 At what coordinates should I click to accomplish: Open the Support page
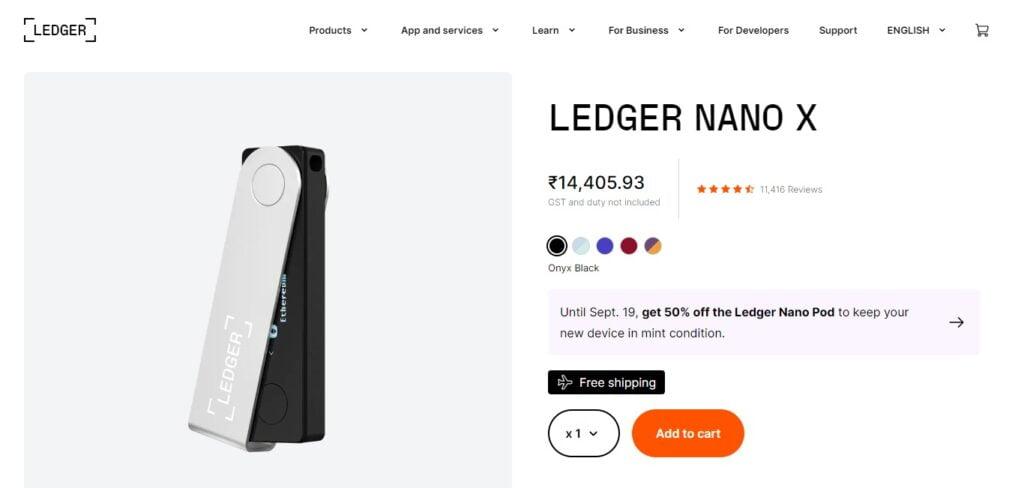click(x=838, y=30)
